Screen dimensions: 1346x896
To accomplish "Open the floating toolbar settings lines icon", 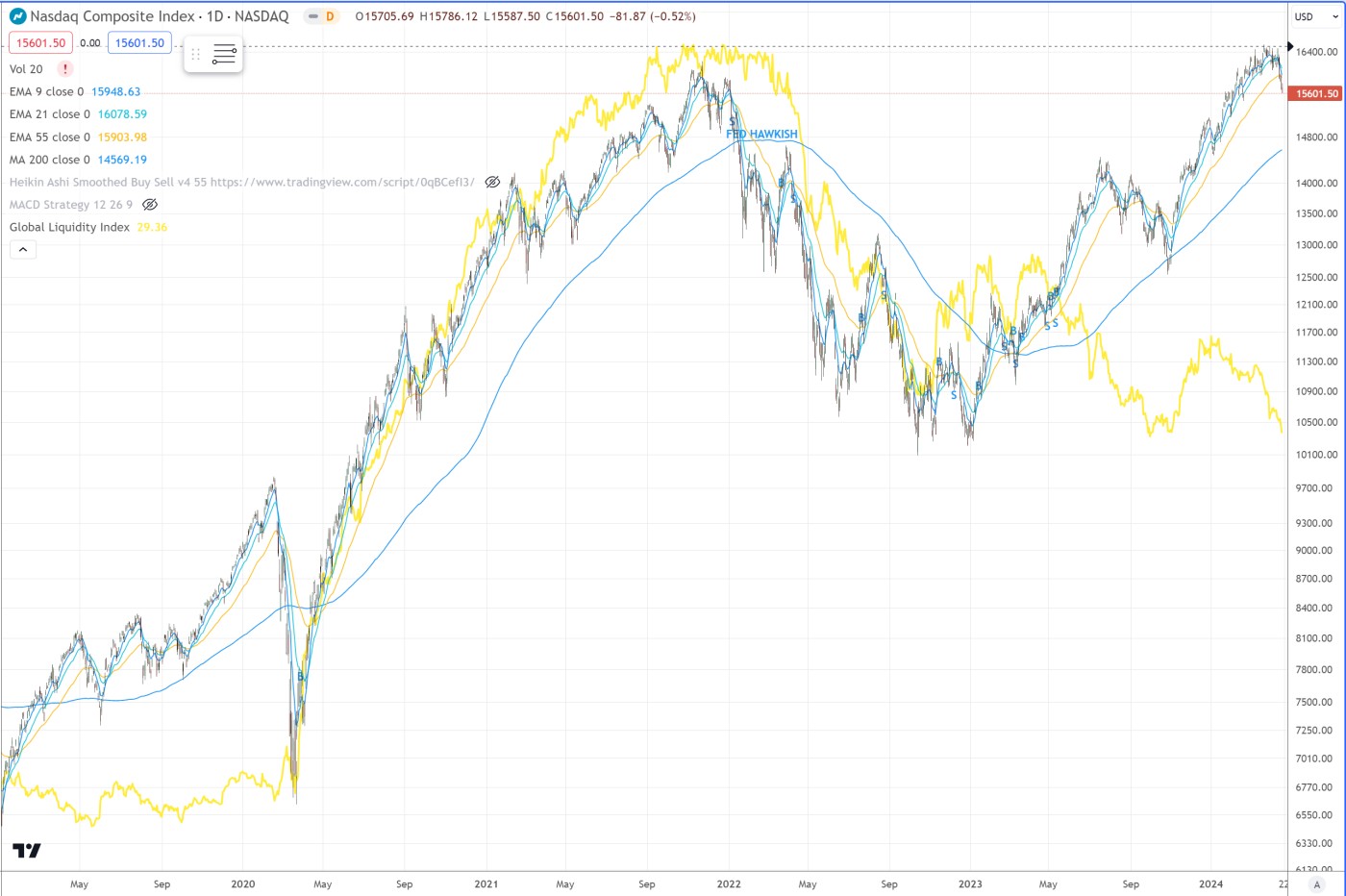I will tap(224, 55).
